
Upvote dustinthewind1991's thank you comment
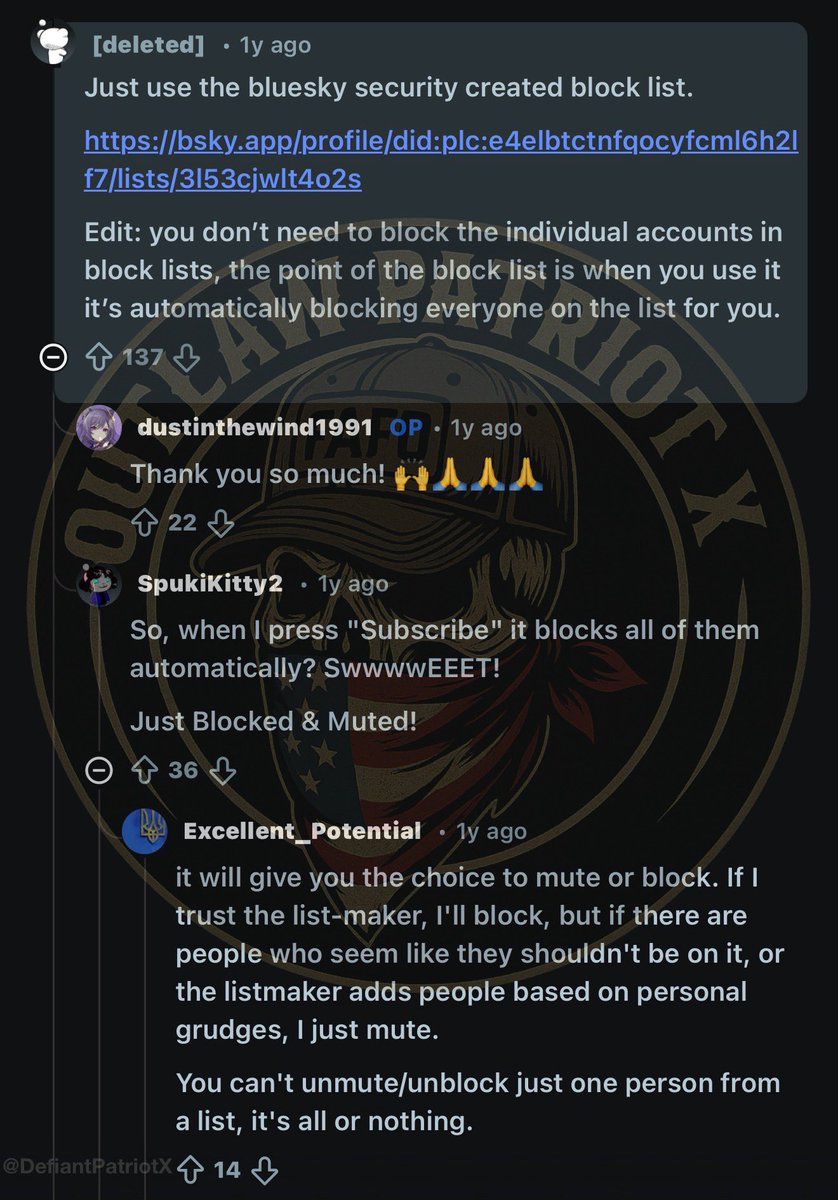[144, 521]
